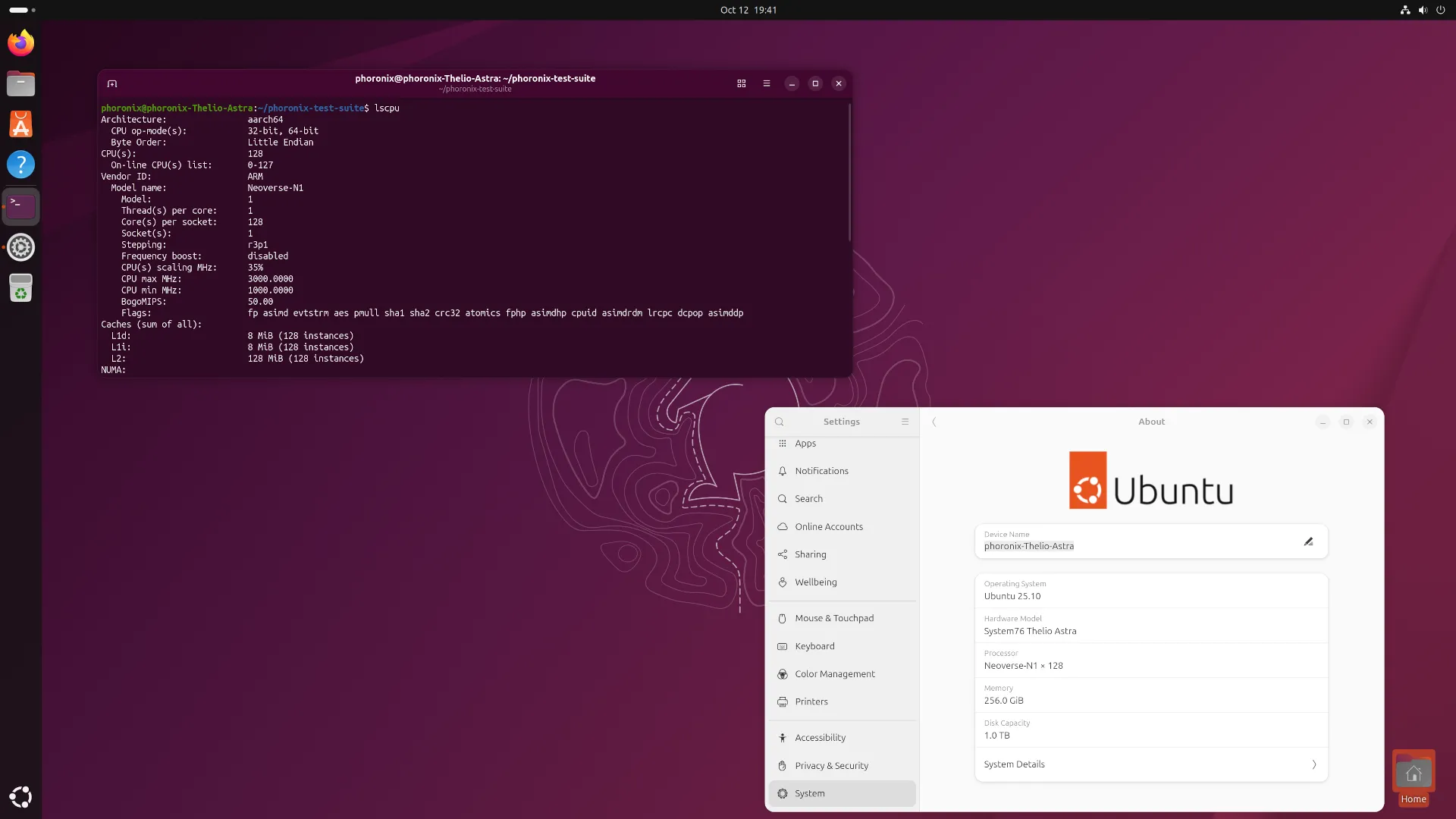Open the Trash from the dock
Viewport: 1456px width, 819px height.
(20, 288)
